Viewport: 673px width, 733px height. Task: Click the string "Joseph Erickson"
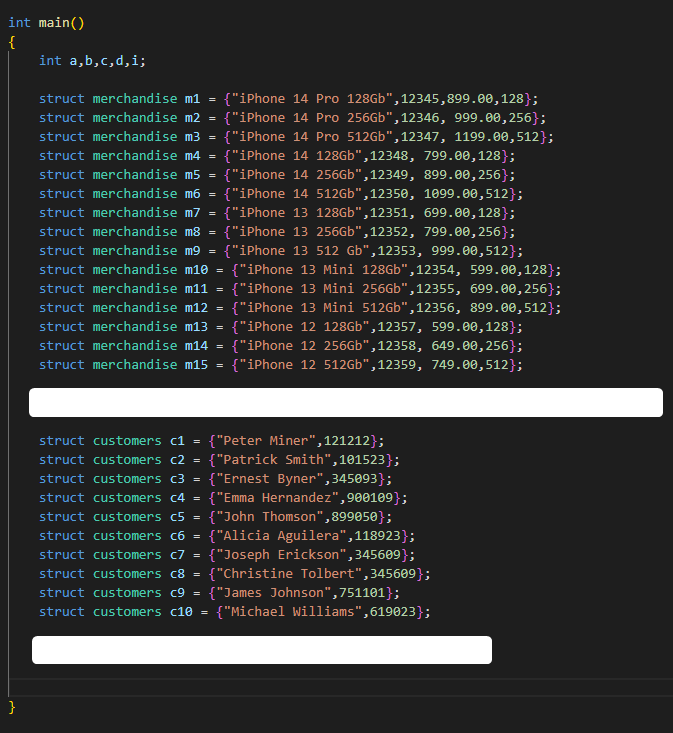coord(281,555)
